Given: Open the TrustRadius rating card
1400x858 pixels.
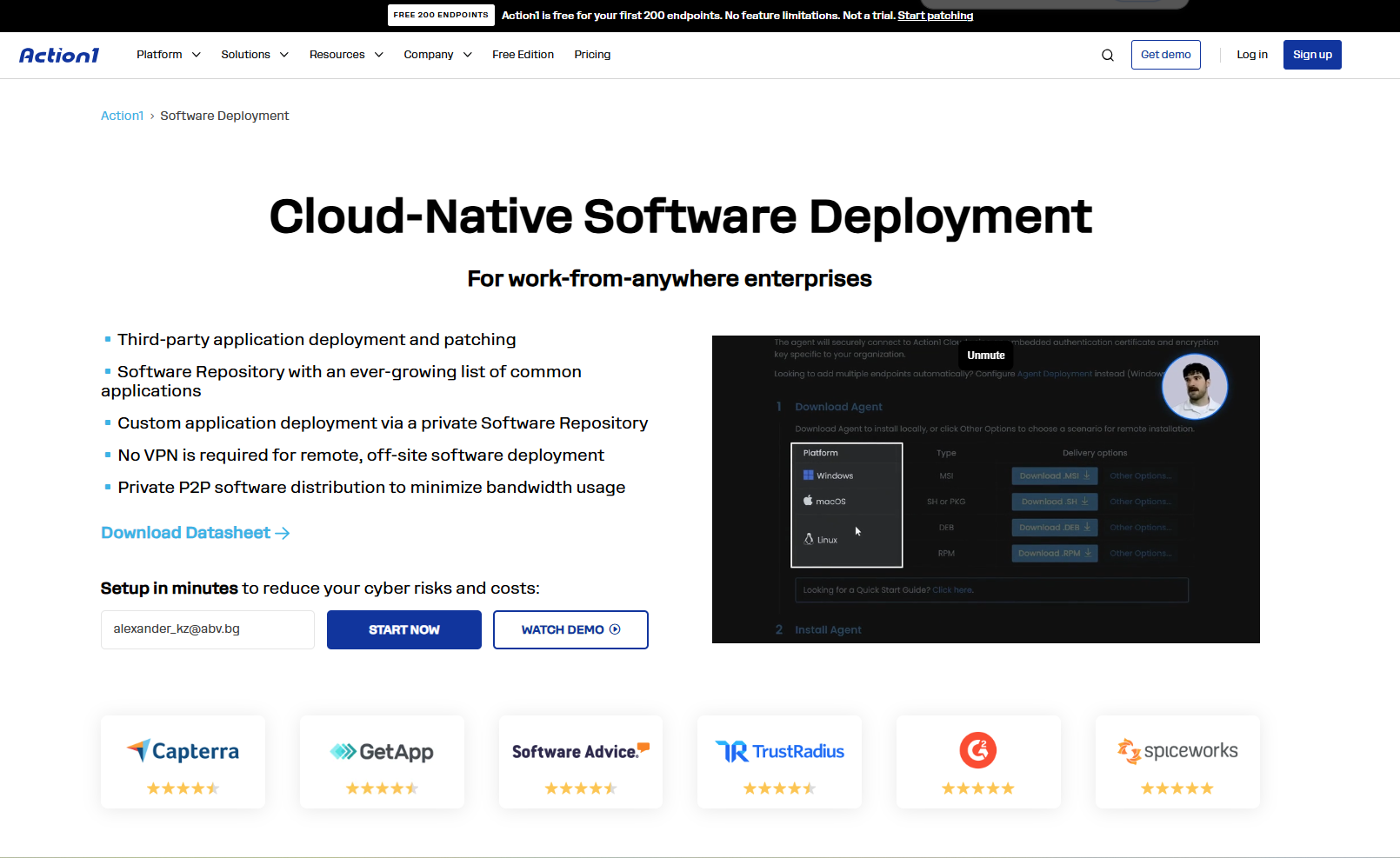Looking at the screenshot, I should [x=780, y=762].
